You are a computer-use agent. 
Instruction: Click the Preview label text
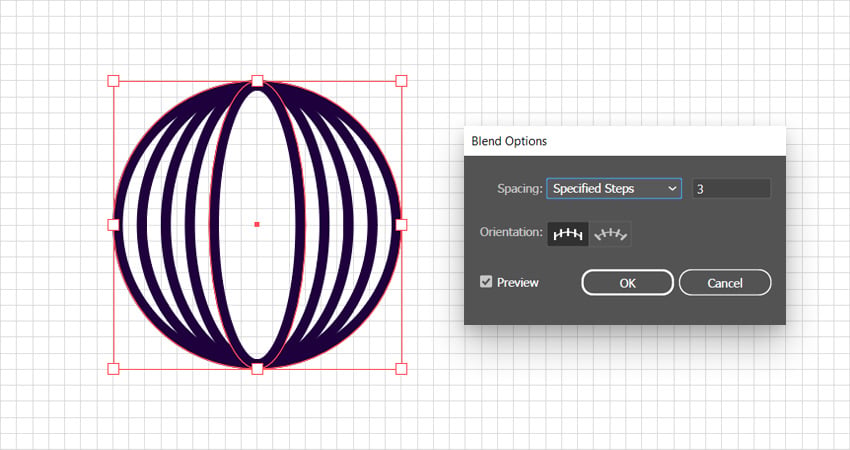(518, 282)
